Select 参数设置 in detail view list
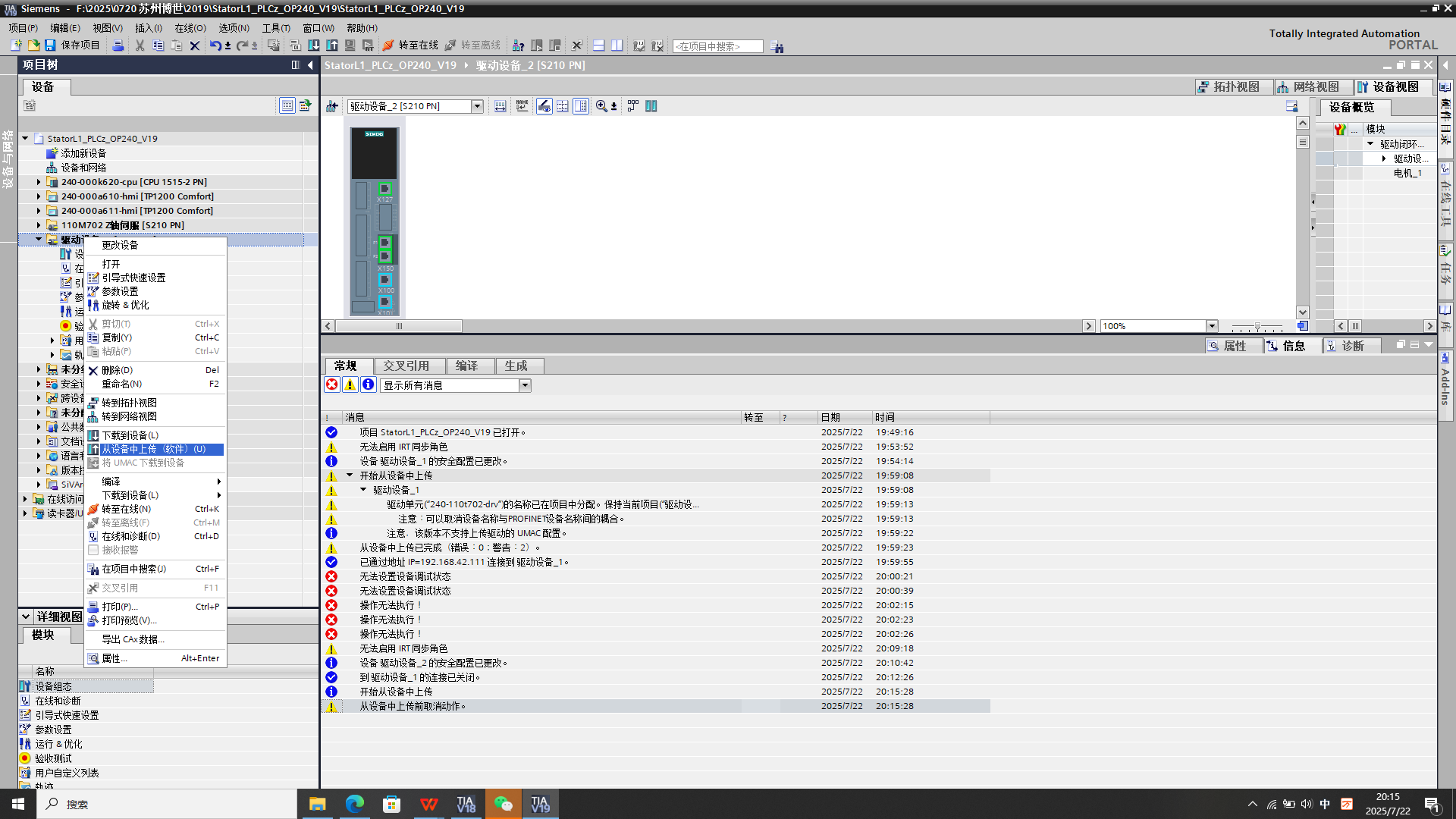 pos(53,730)
